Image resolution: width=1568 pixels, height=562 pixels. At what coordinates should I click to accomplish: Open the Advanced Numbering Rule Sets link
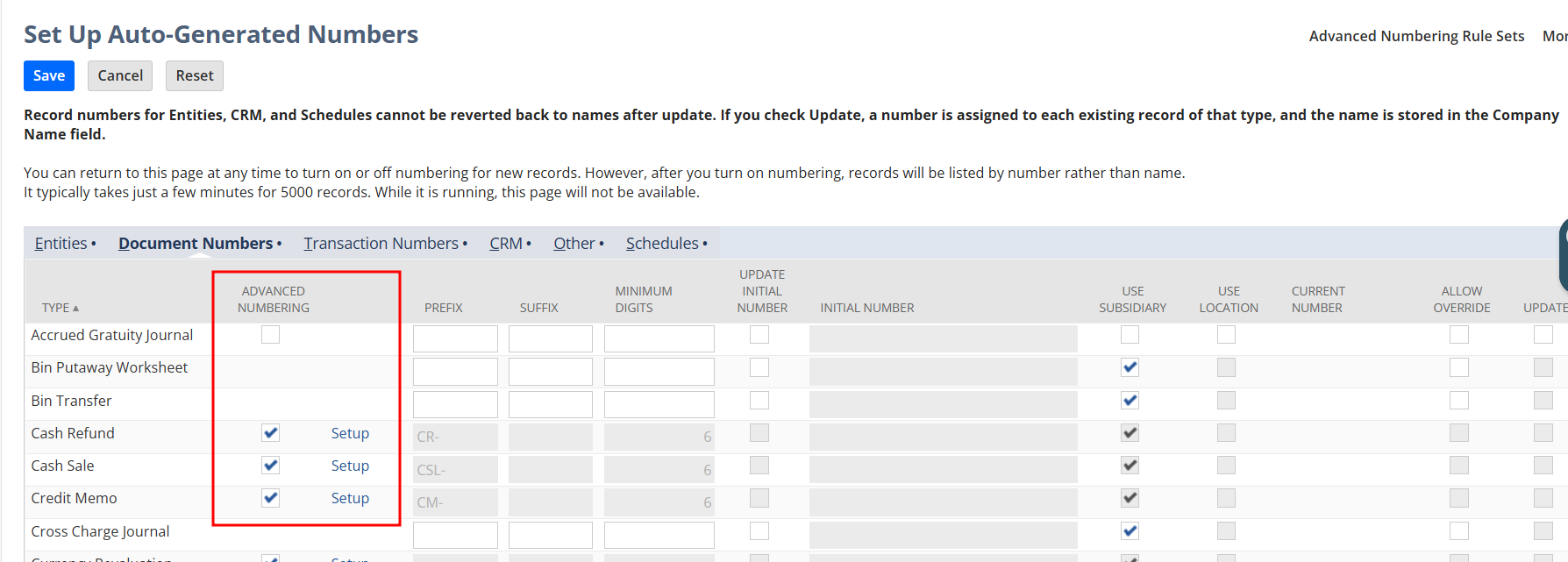tap(1415, 36)
